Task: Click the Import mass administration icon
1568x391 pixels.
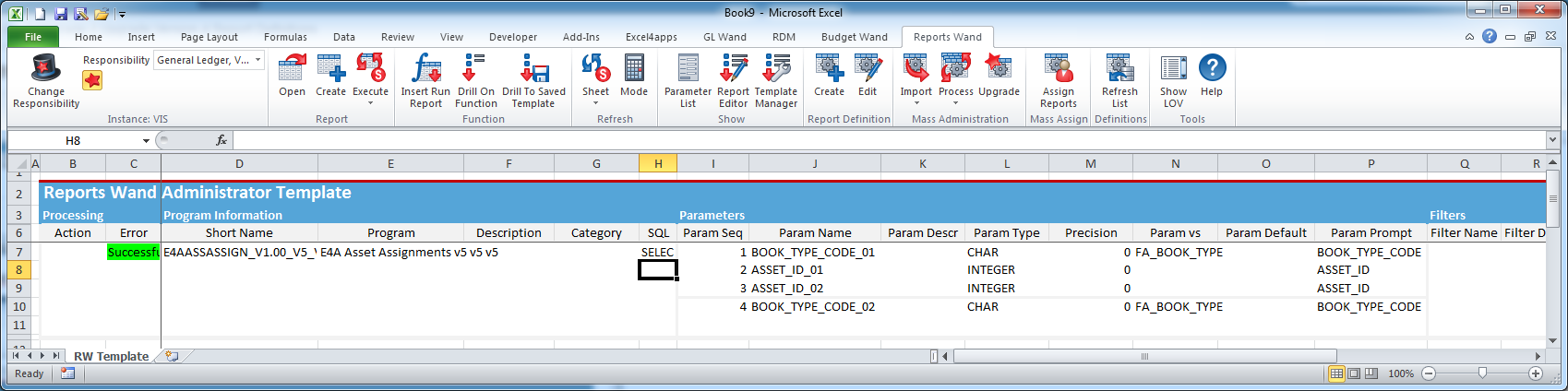Action: tap(916, 68)
